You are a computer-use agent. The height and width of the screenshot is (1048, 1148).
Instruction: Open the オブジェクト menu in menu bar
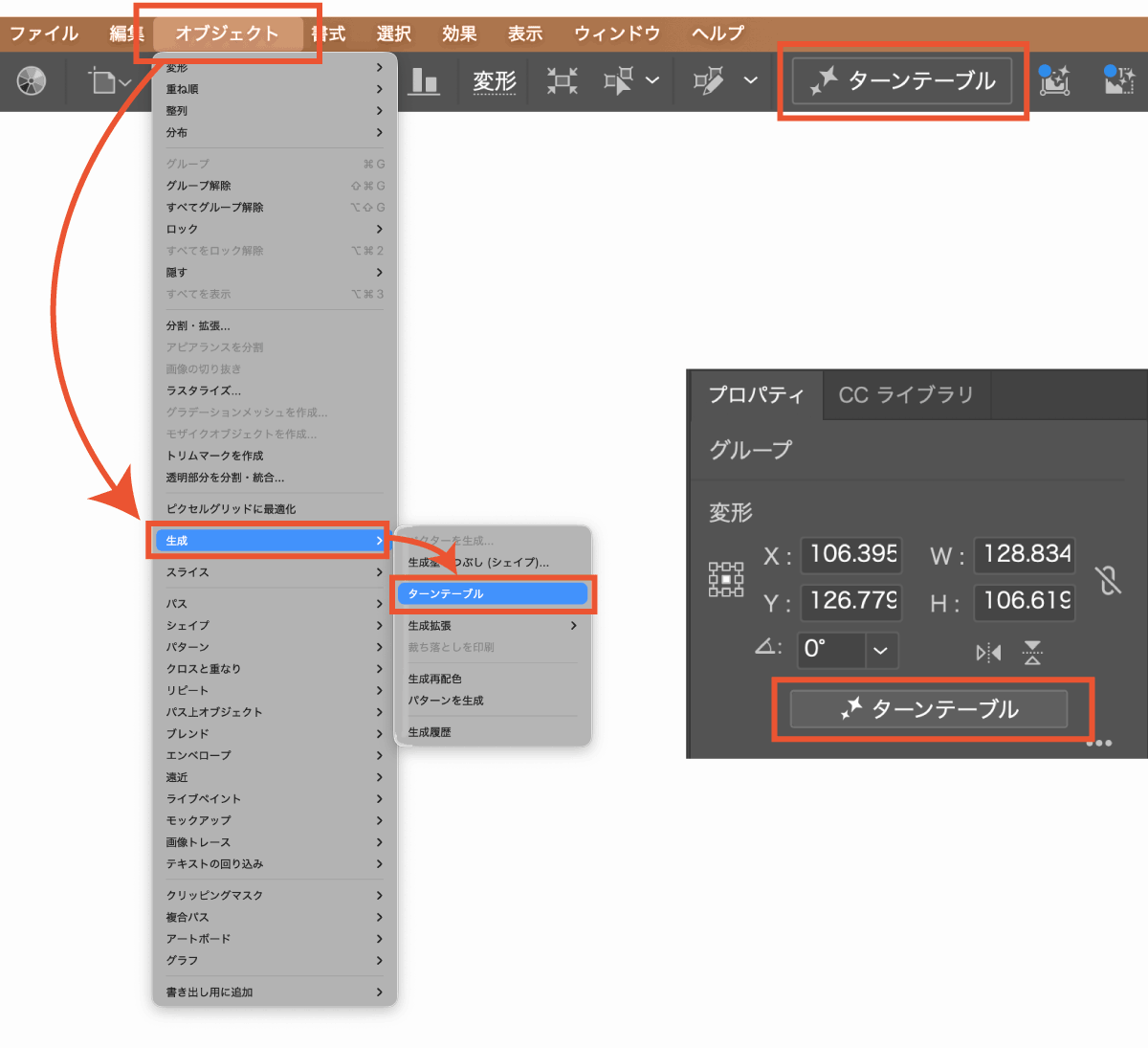(227, 33)
